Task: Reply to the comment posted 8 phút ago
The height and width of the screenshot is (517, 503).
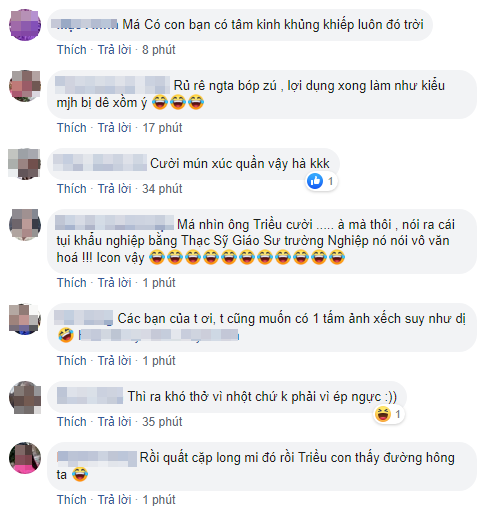Action: pyautogui.click(x=114, y=50)
